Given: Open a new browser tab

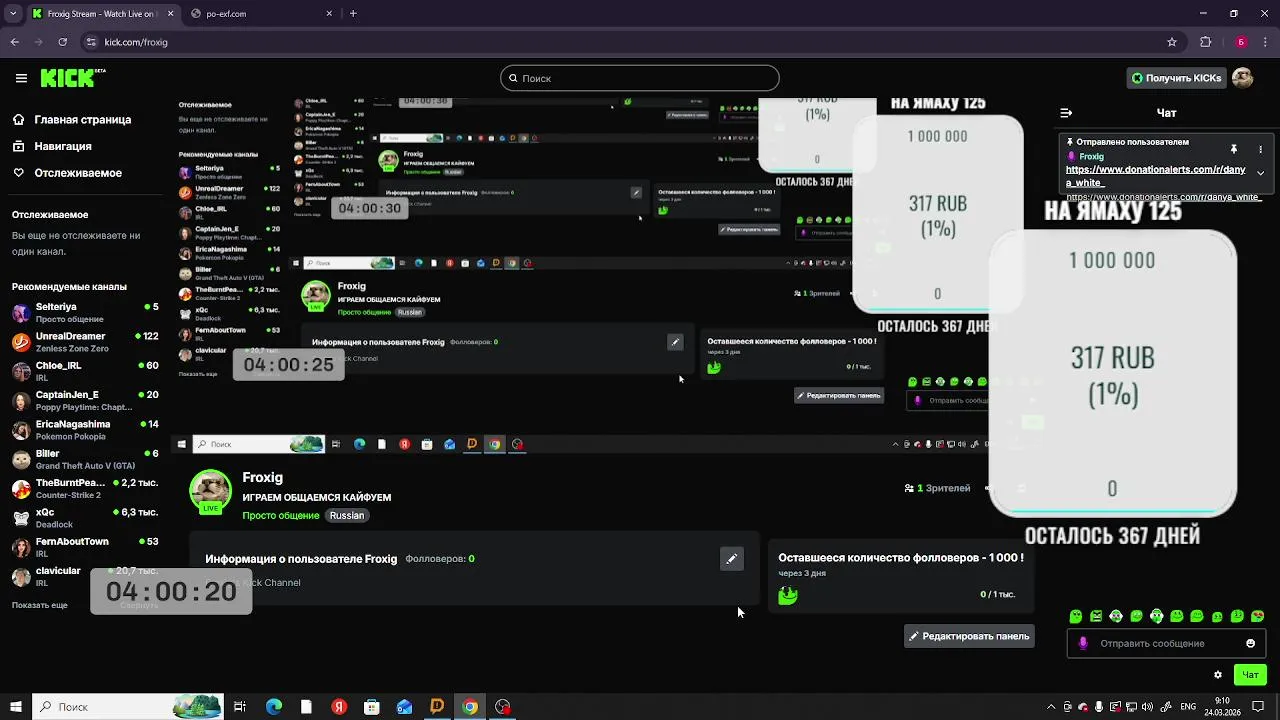Looking at the screenshot, I should pos(353,14).
